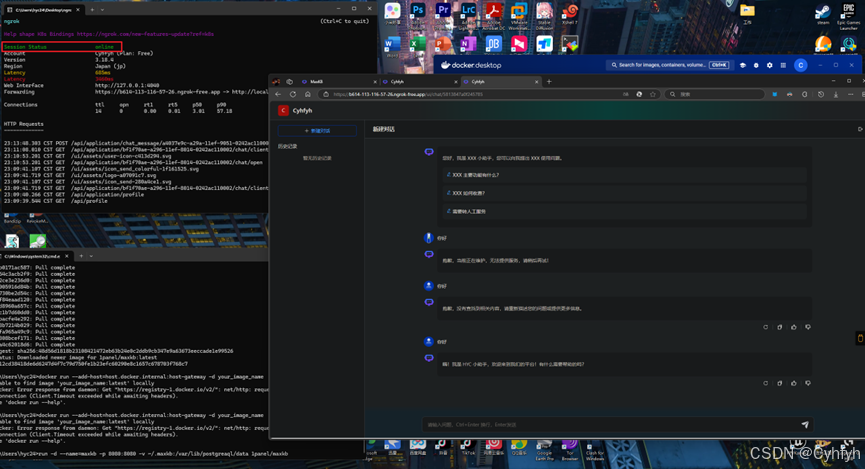Open the Docker Desktop apps grid icon
The width and height of the screenshot is (865, 469).
tap(783, 65)
